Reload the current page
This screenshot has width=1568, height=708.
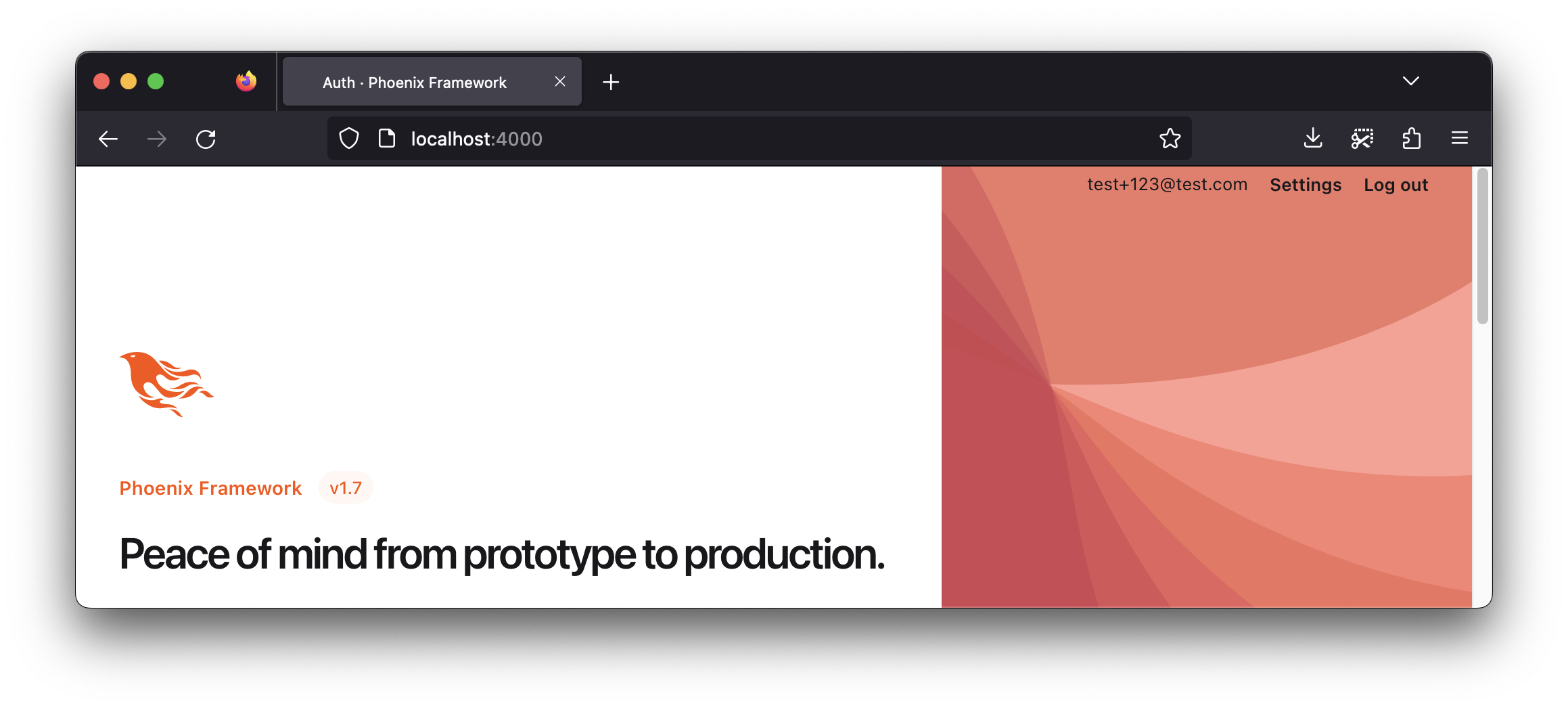[206, 139]
